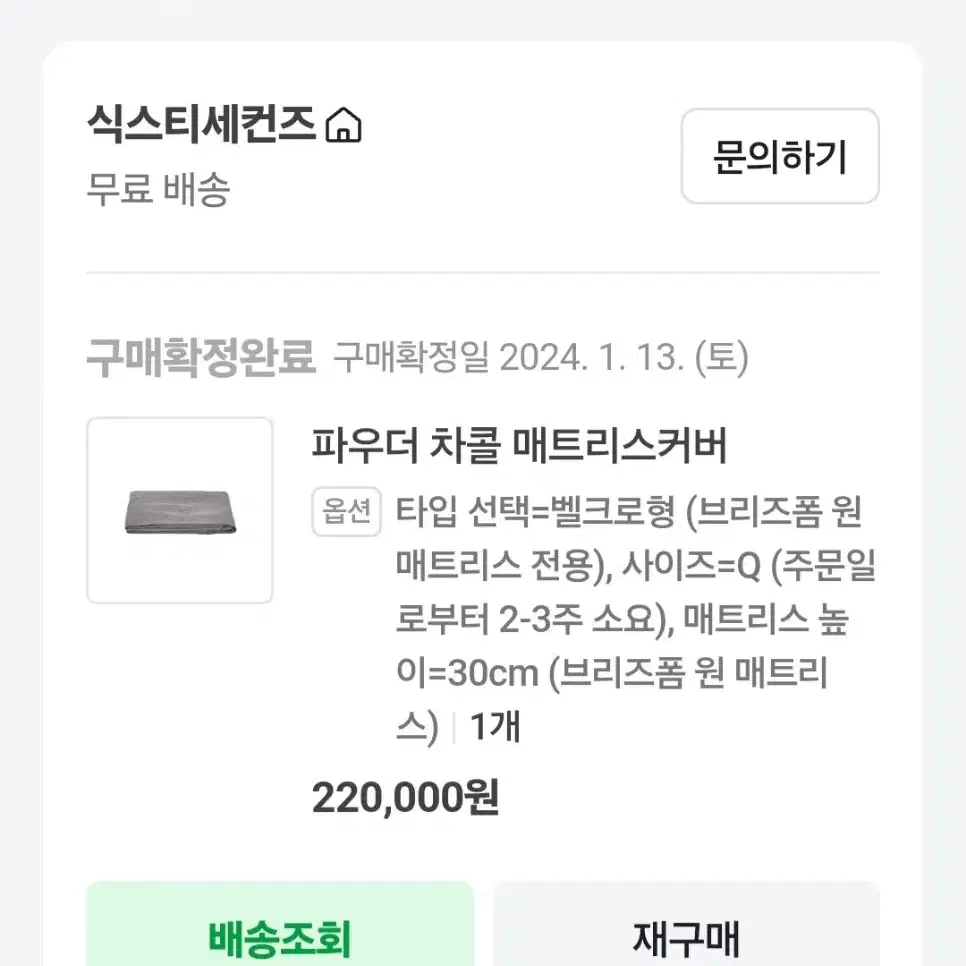The height and width of the screenshot is (966, 966).
Task: Tap the 식스티세컨즈 store name
Action: tap(201, 124)
